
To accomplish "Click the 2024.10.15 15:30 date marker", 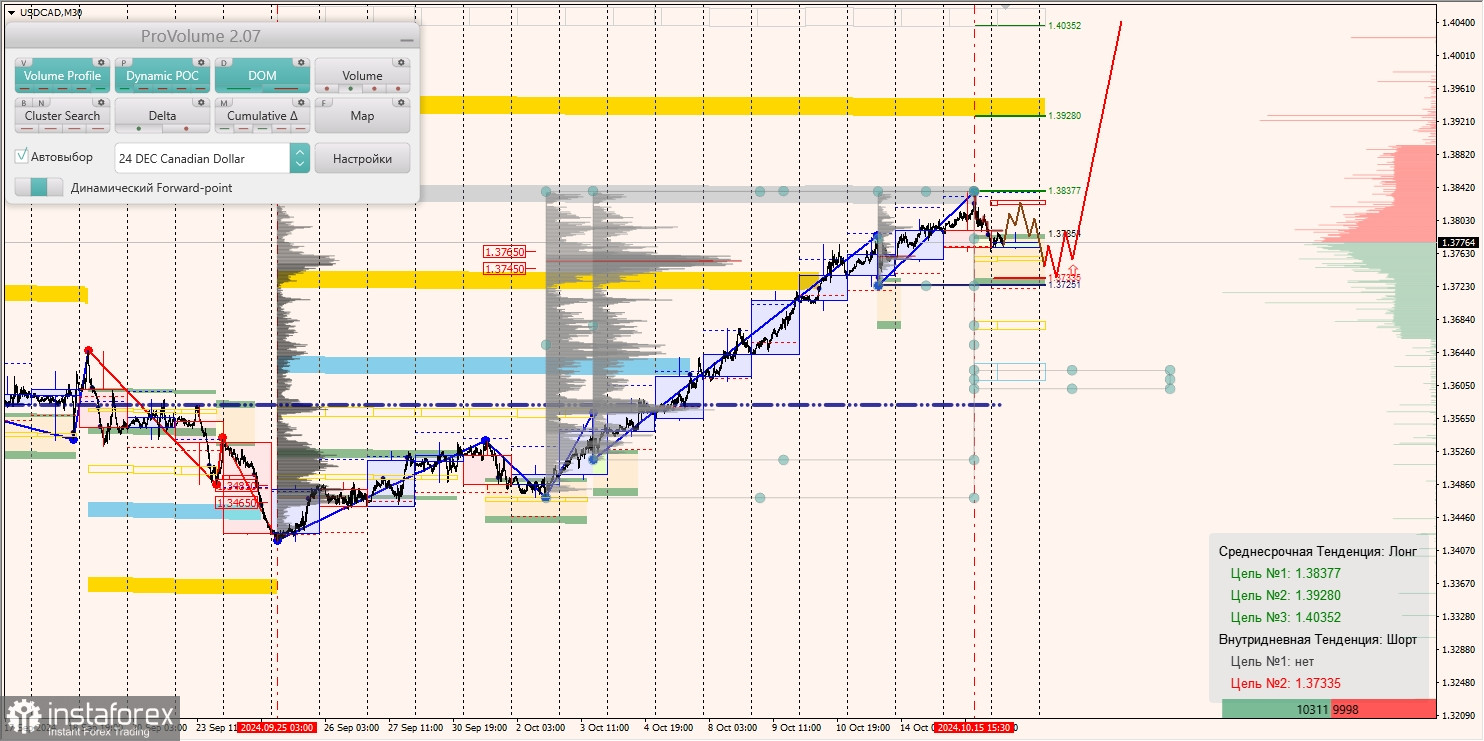I will tap(973, 728).
